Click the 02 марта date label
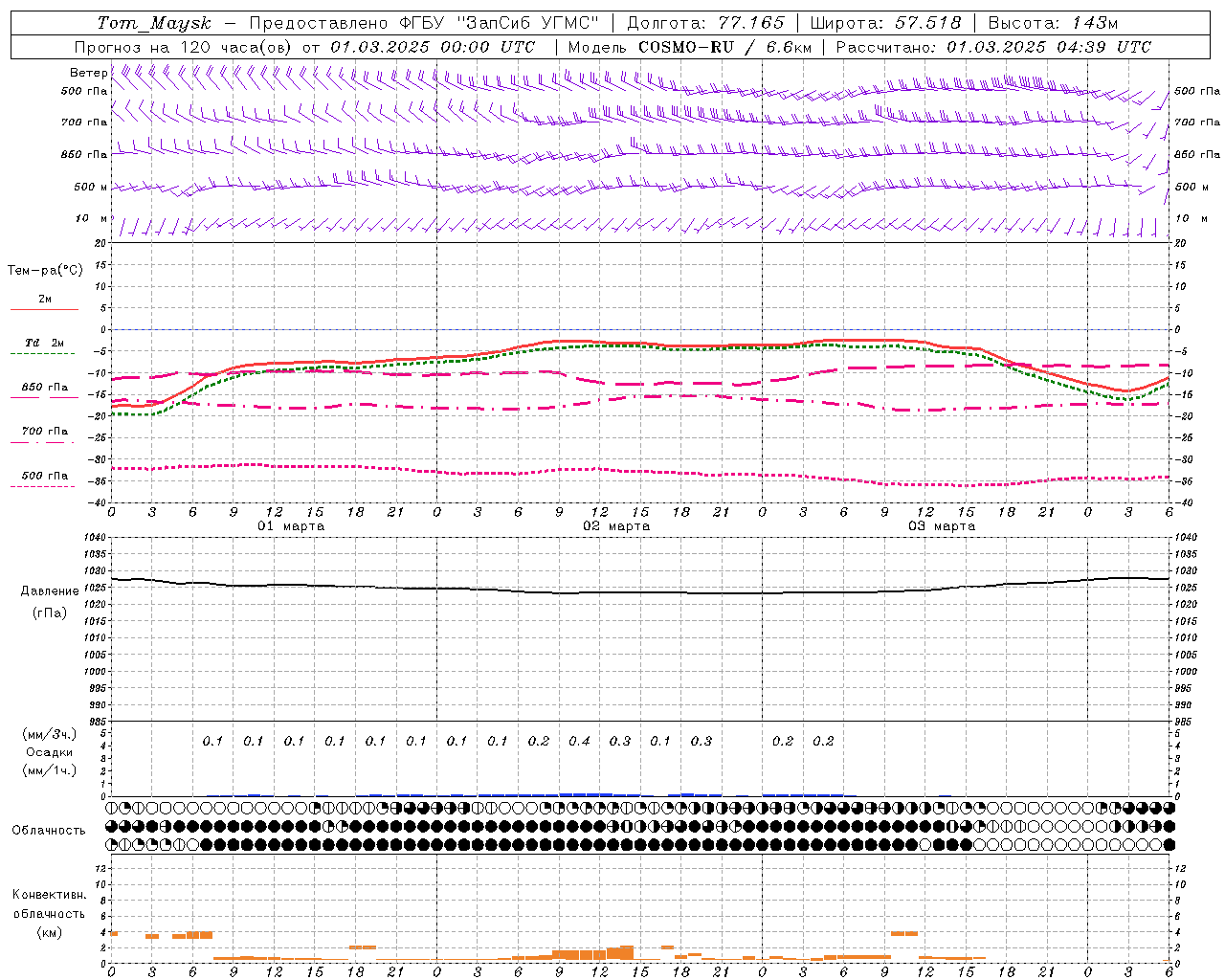The height and width of the screenshot is (980, 1225). (x=616, y=526)
